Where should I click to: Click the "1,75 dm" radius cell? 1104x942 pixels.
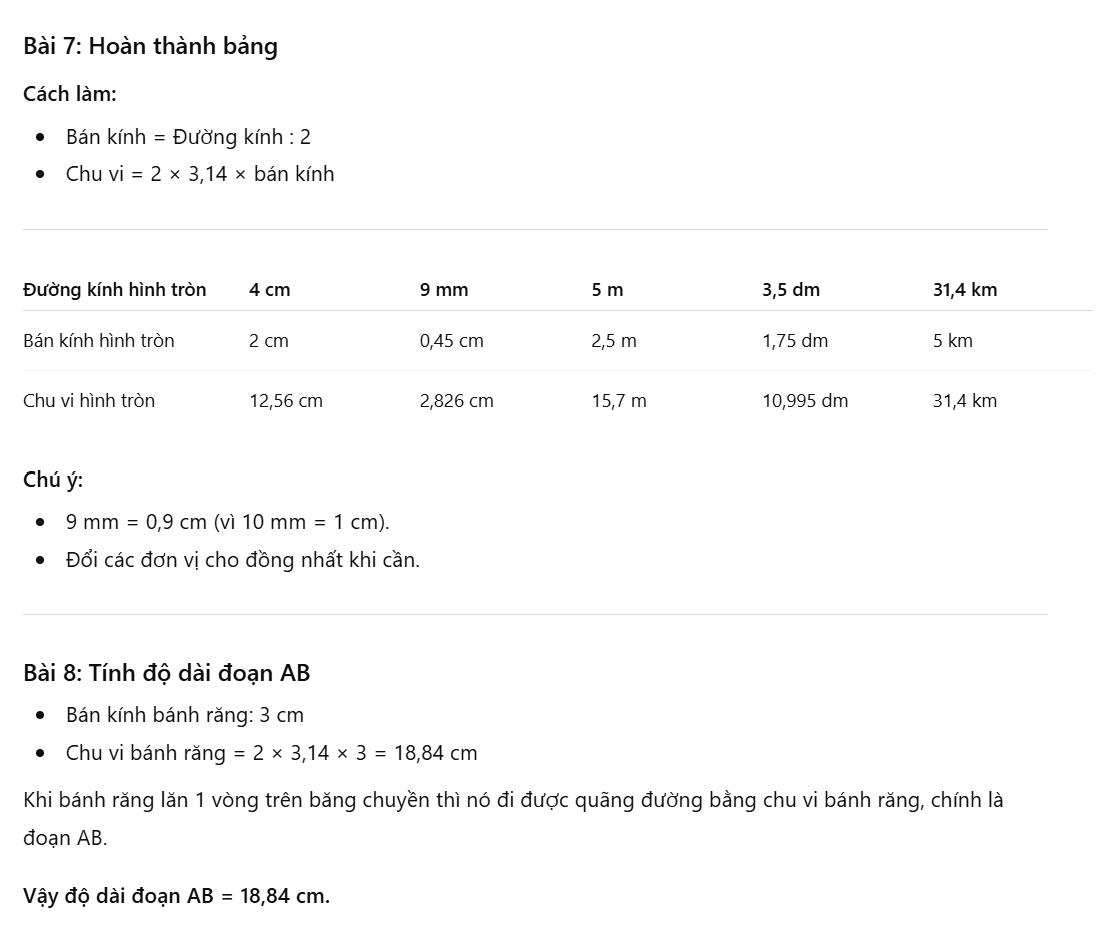click(x=795, y=341)
